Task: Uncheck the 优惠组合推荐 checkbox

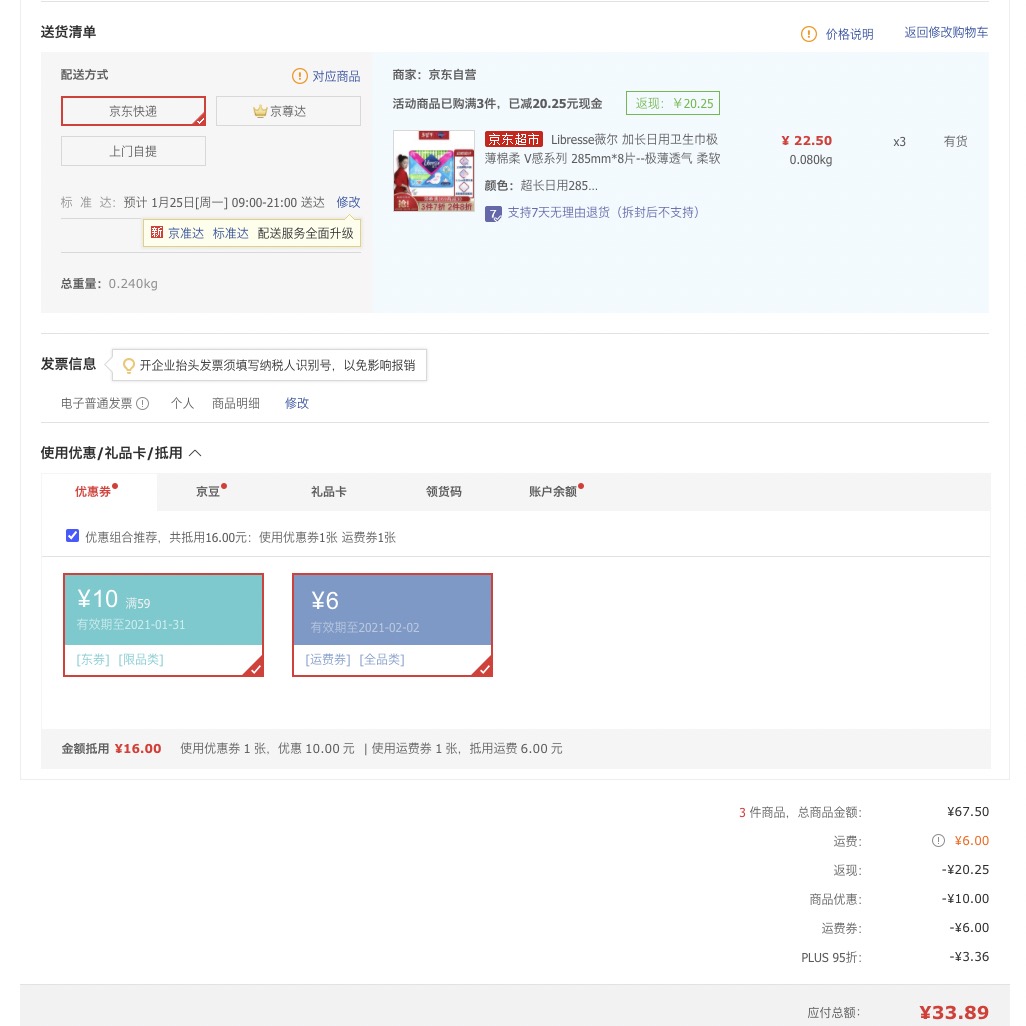Action: click(73, 536)
